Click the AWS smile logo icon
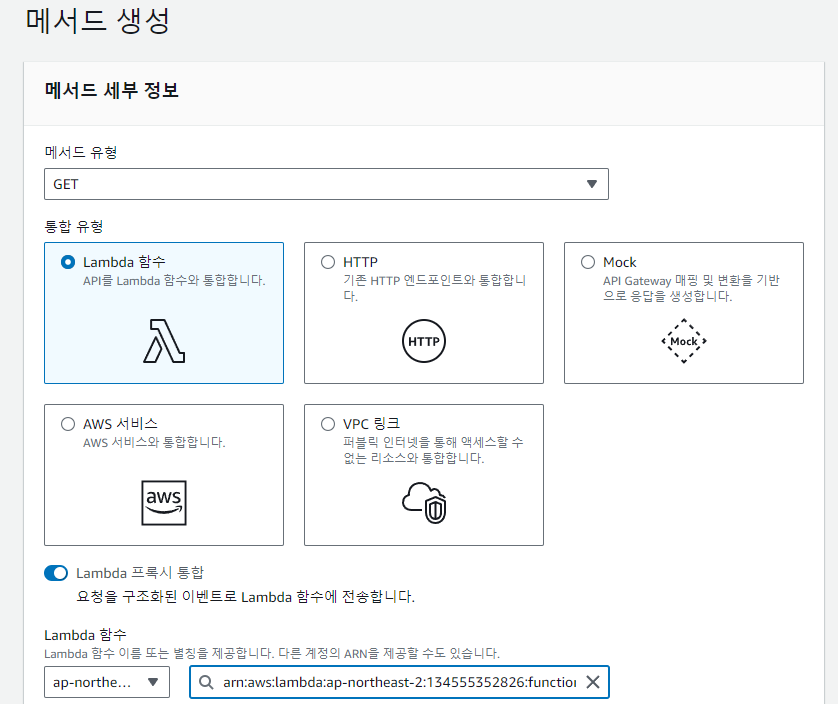 tap(163, 502)
